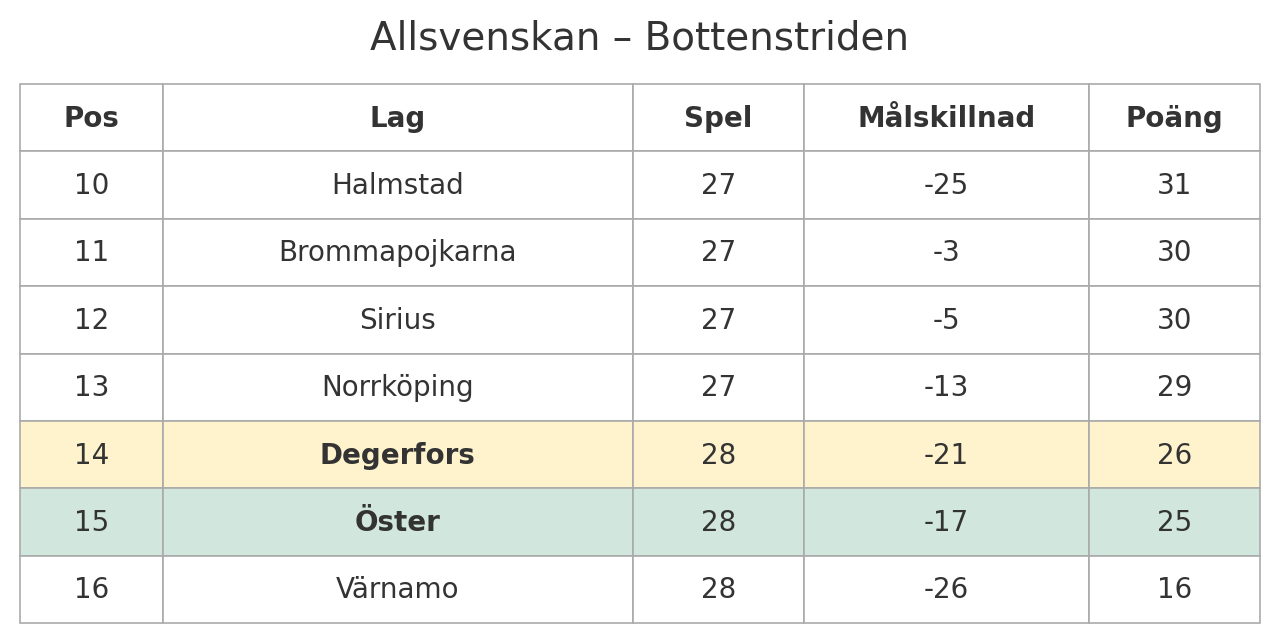Select the Norrköping team cell
1280x643 pixels.
pyautogui.click(x=397, y=387)
